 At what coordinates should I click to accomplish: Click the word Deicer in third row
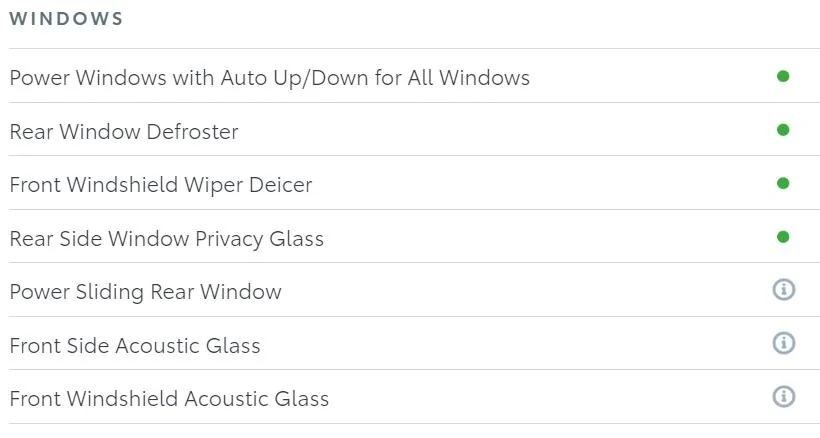click(x=280, y=185)
